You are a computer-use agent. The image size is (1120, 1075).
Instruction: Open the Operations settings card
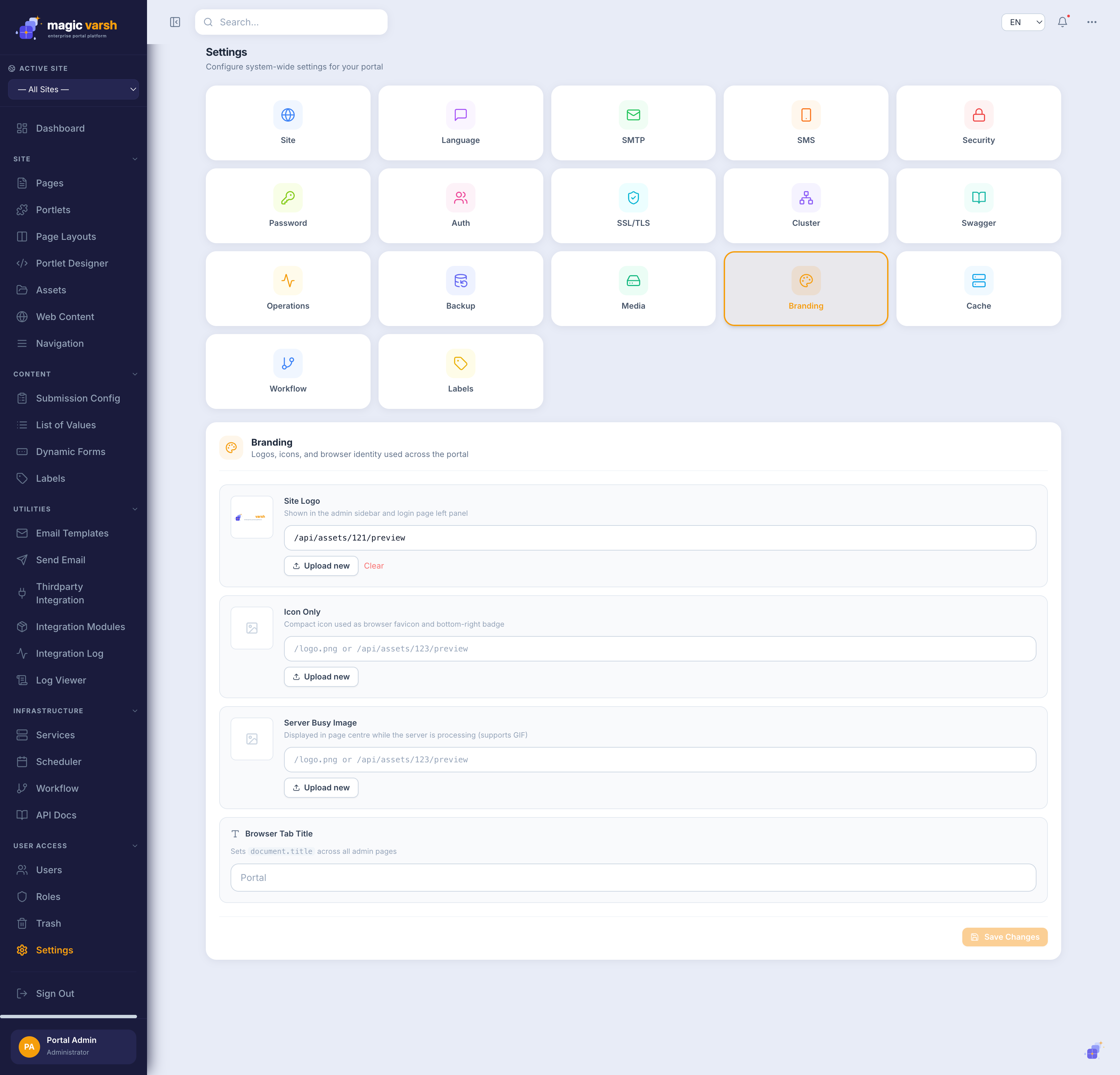click(x=288, y=288)
